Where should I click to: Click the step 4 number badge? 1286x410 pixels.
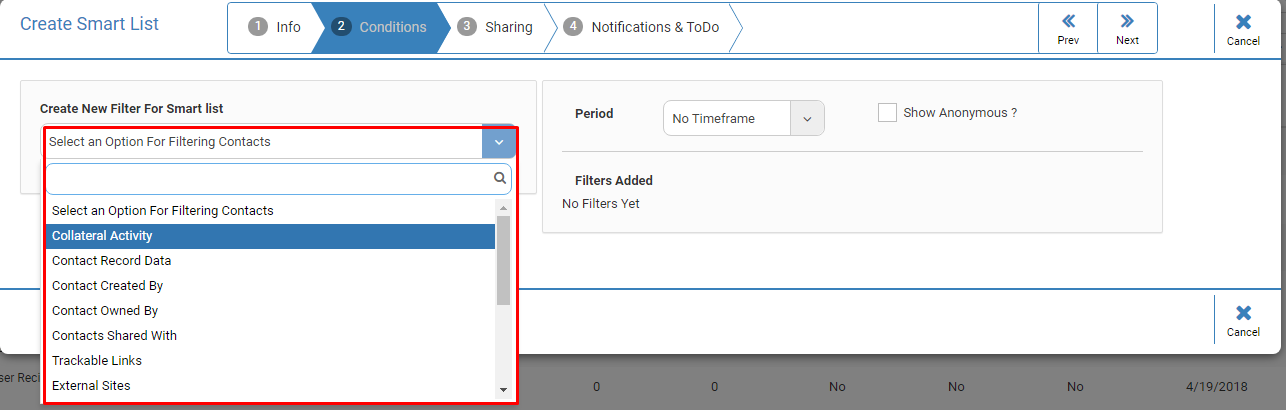[x=573, y=27]
